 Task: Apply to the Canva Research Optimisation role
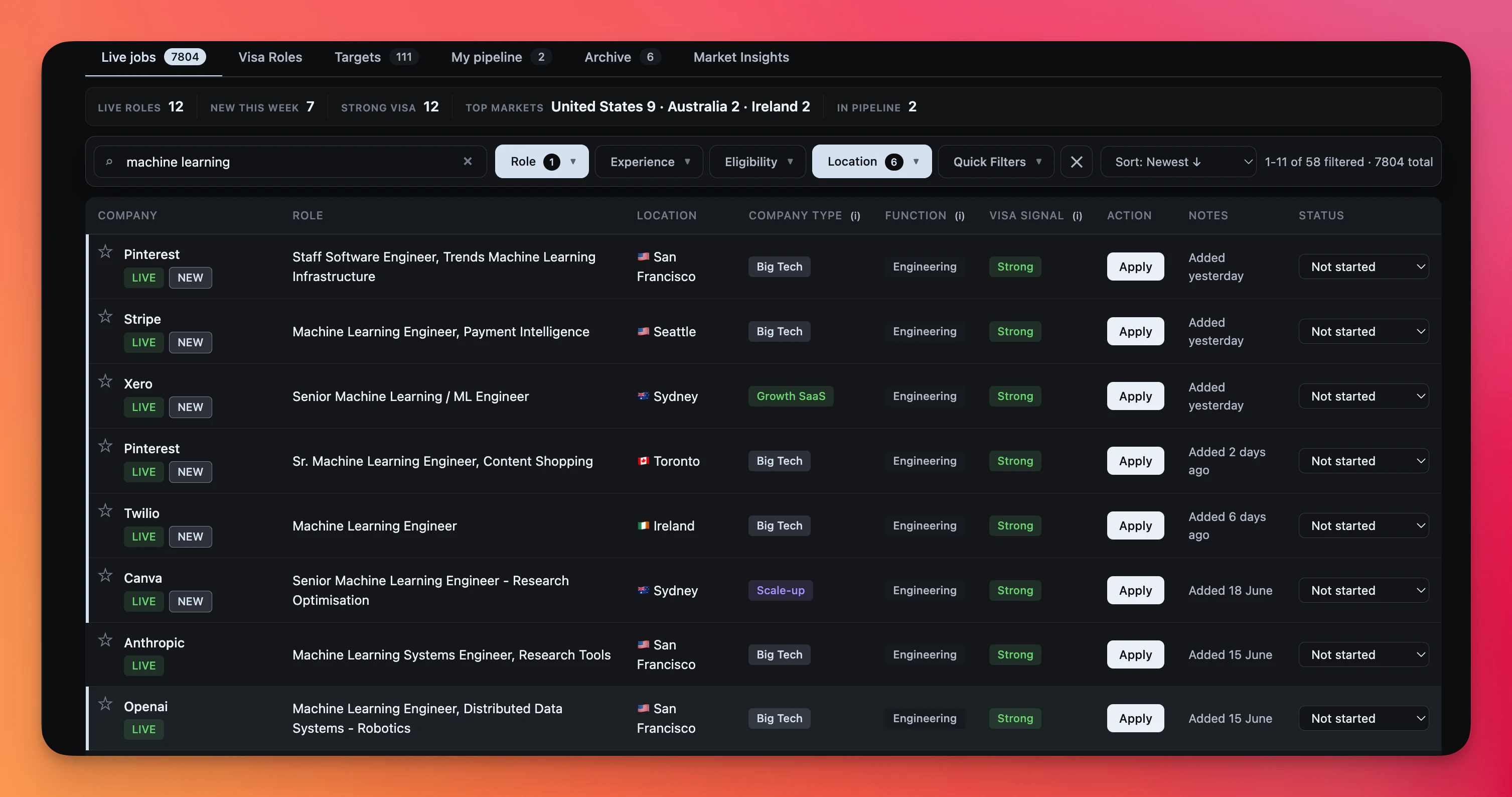[1135, 590]
